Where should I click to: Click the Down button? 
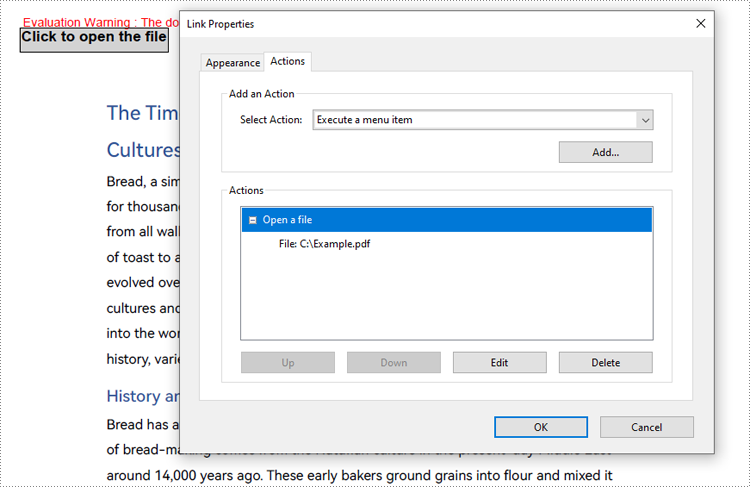[394, 363]
